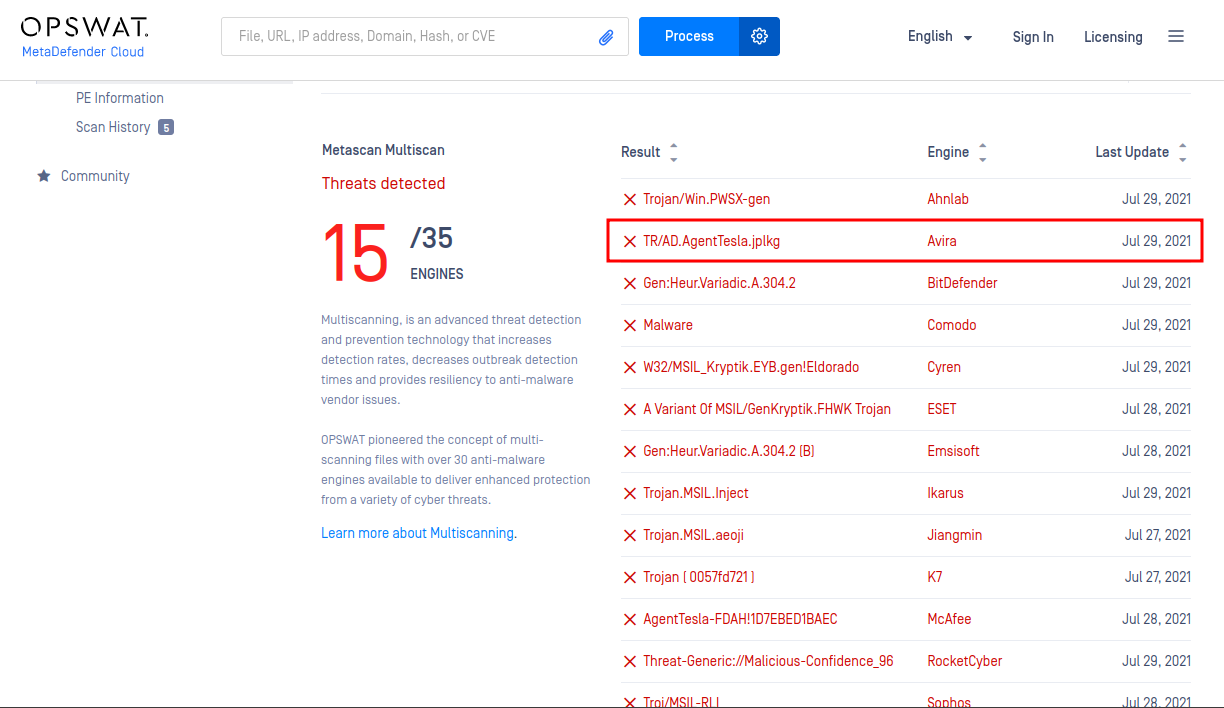1224x708 pixels.
Task: Click the Engine column header
Action: click(948, 152)
